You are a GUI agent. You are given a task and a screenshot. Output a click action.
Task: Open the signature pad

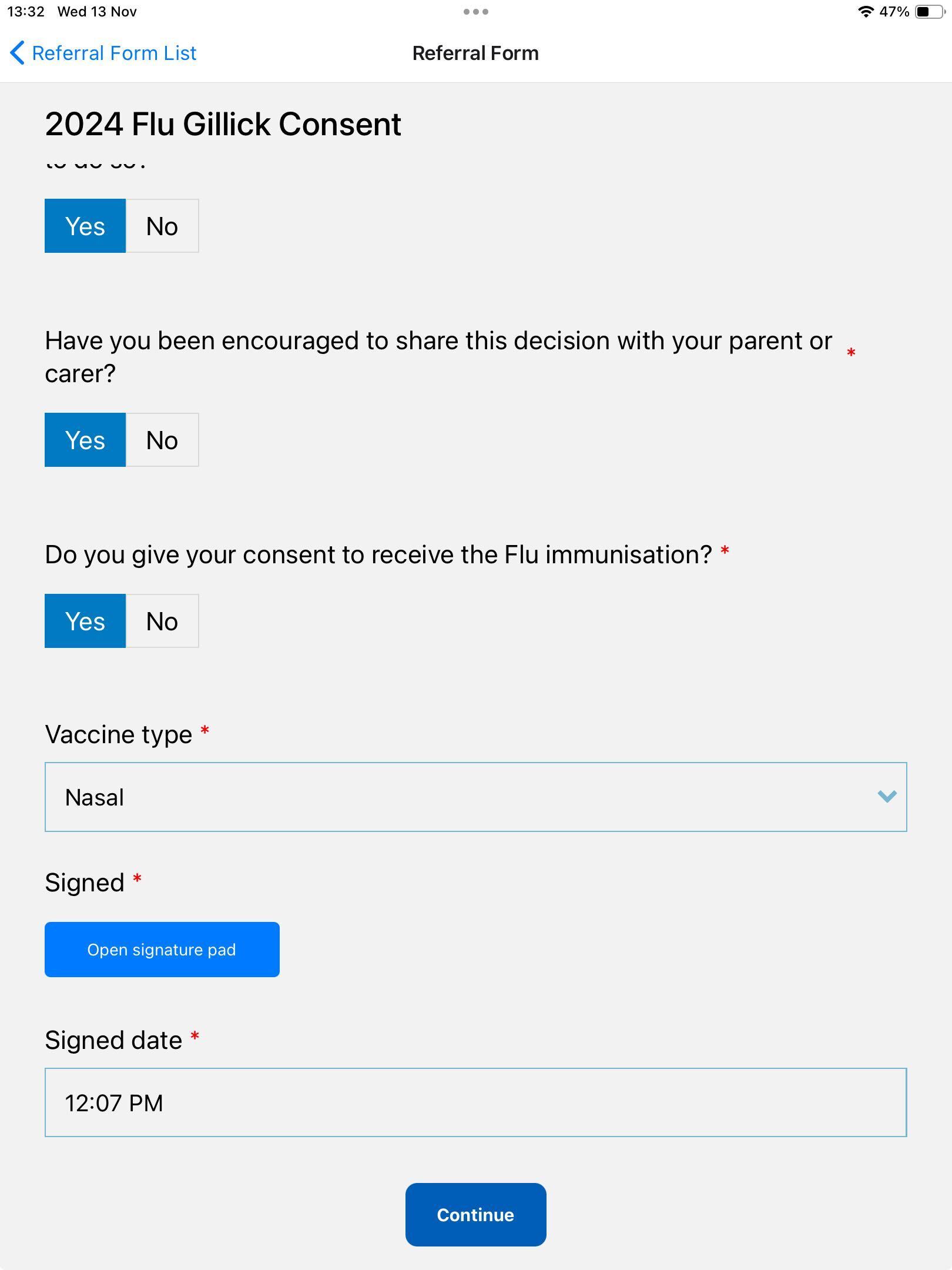pos(162,950)
